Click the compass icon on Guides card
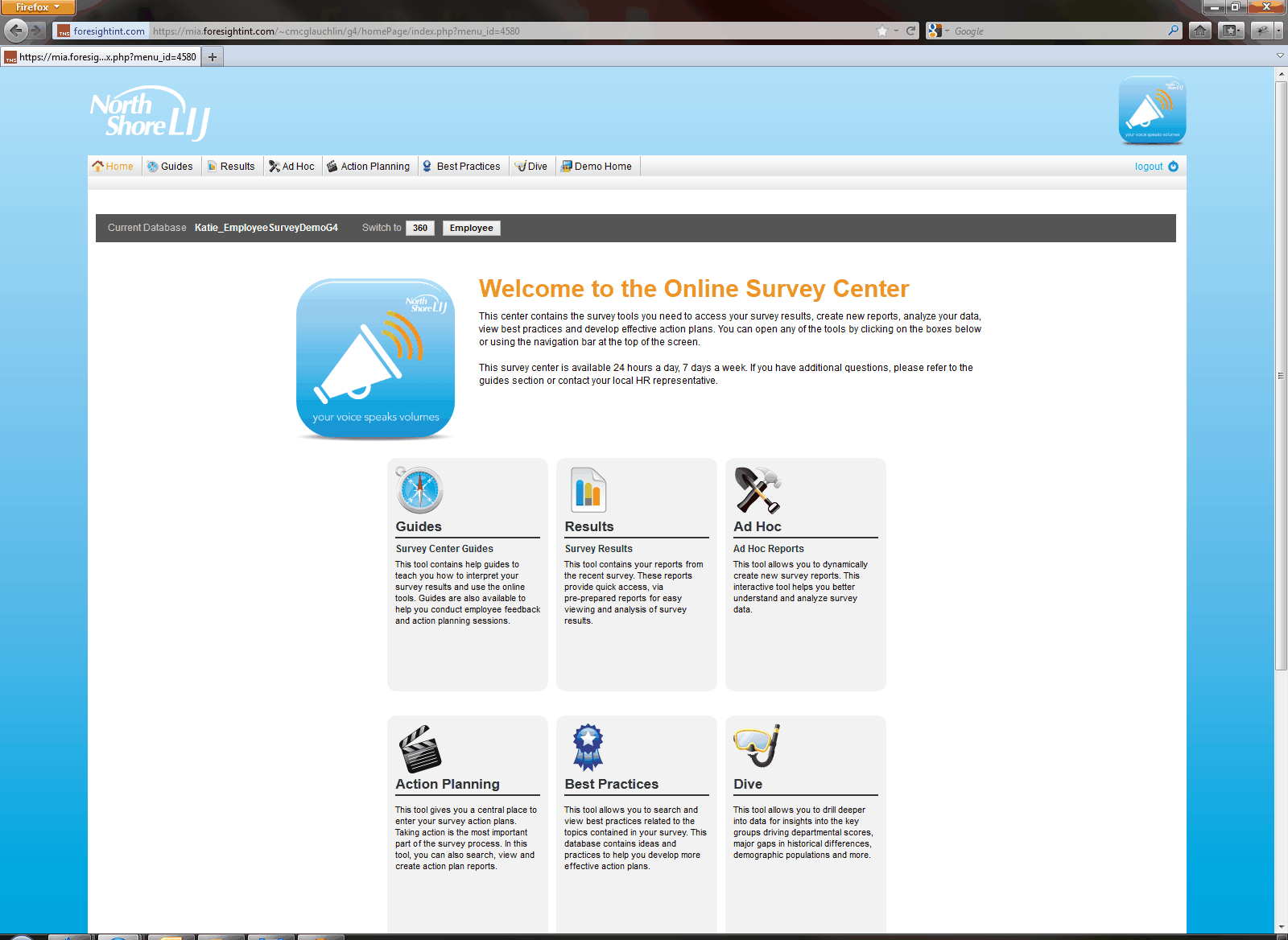Viewport: 1288px width, 940px height. pos(419,490)
